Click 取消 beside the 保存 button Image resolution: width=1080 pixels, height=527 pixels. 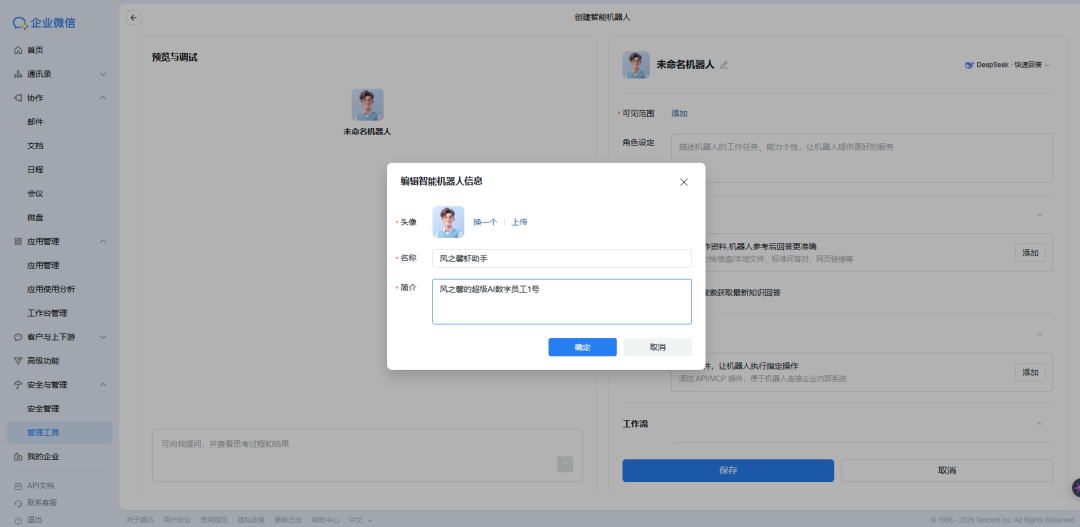pos(947,471)
